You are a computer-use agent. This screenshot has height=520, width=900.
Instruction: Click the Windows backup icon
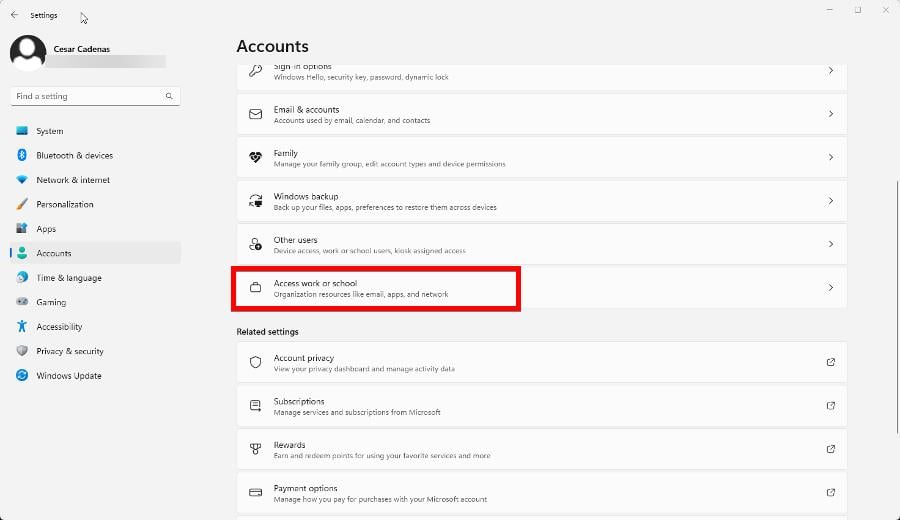pos(255,201)
